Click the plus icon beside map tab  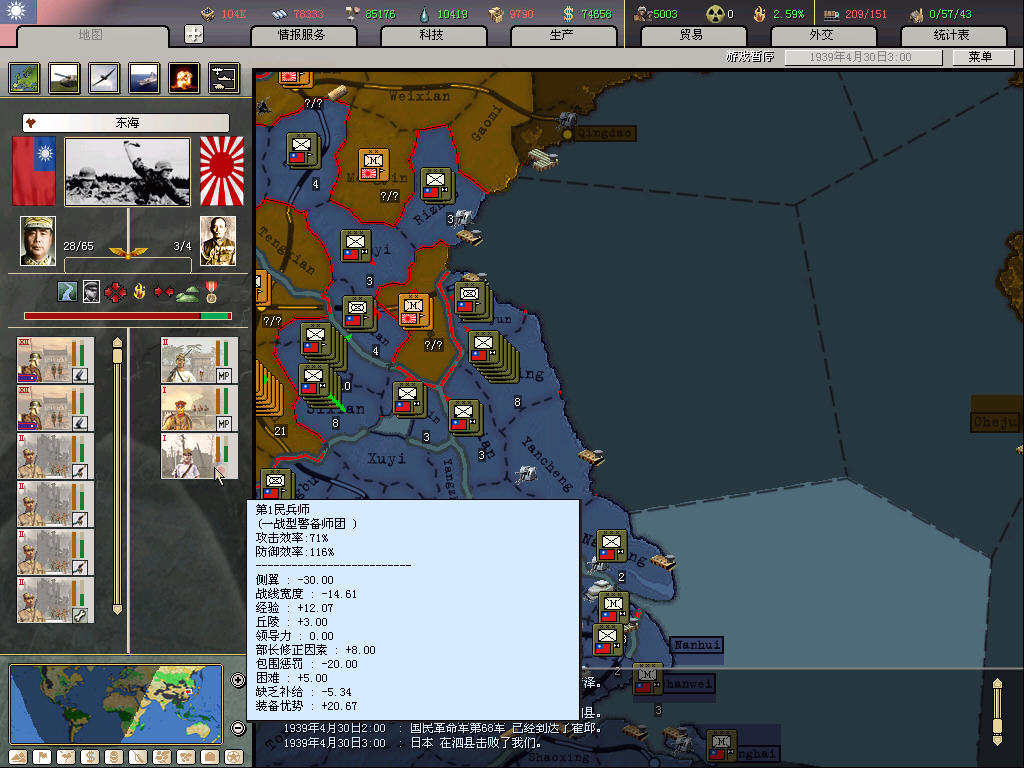[194, 34]
